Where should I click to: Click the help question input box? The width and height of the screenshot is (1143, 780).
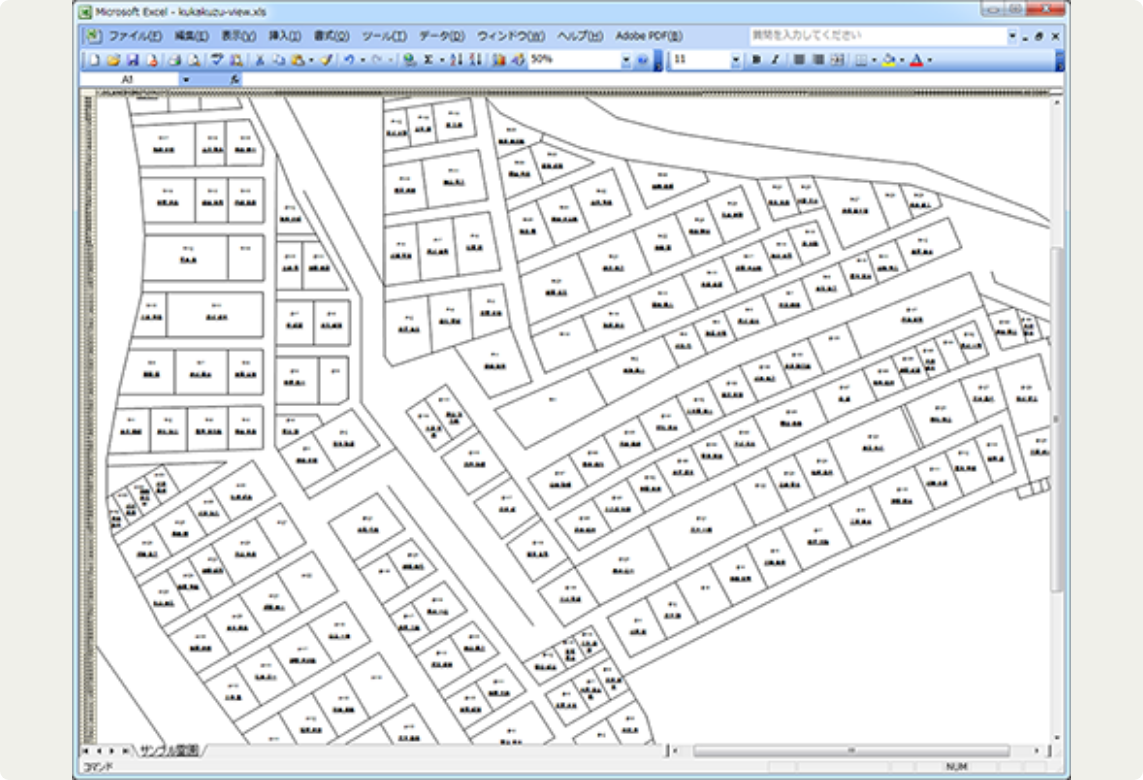(876, 36)
